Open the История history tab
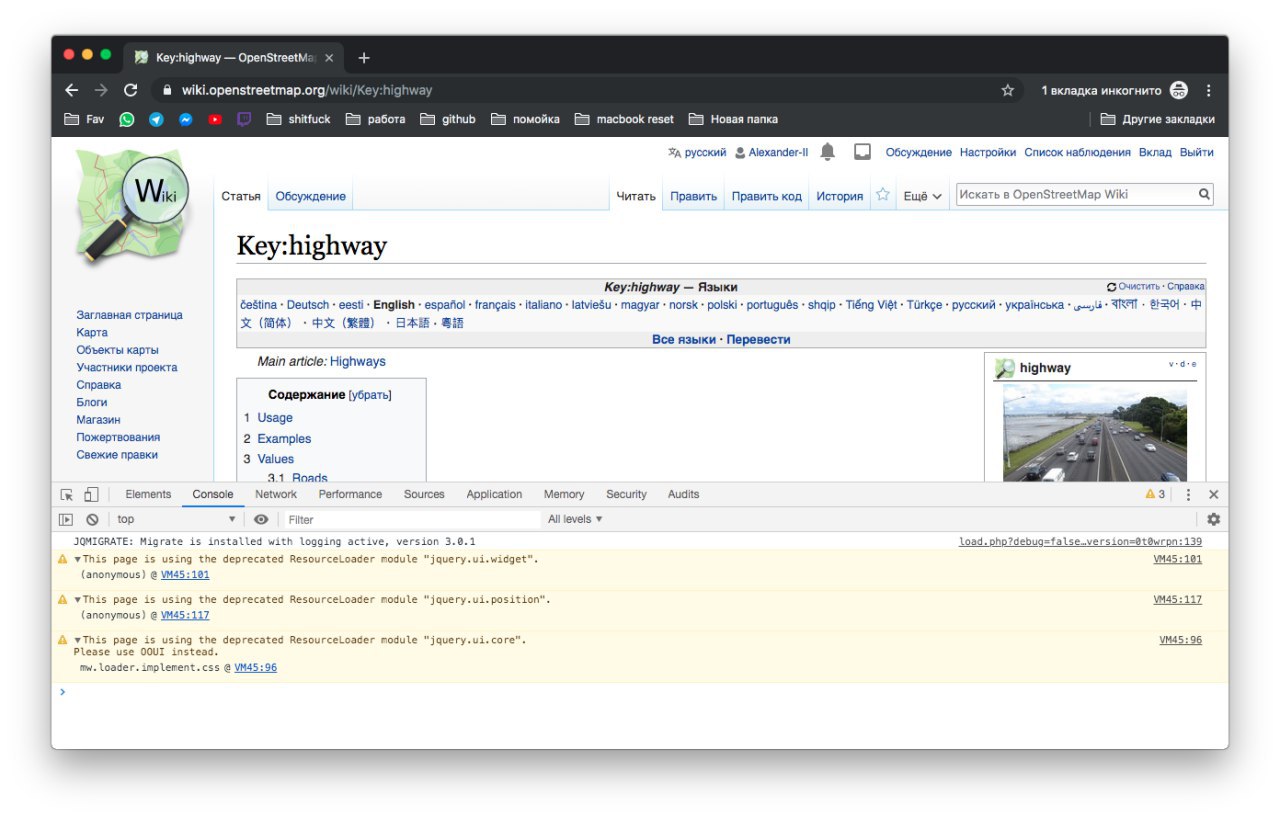Viewport: 1280px width, 817px height. click(x=839, y=196)
